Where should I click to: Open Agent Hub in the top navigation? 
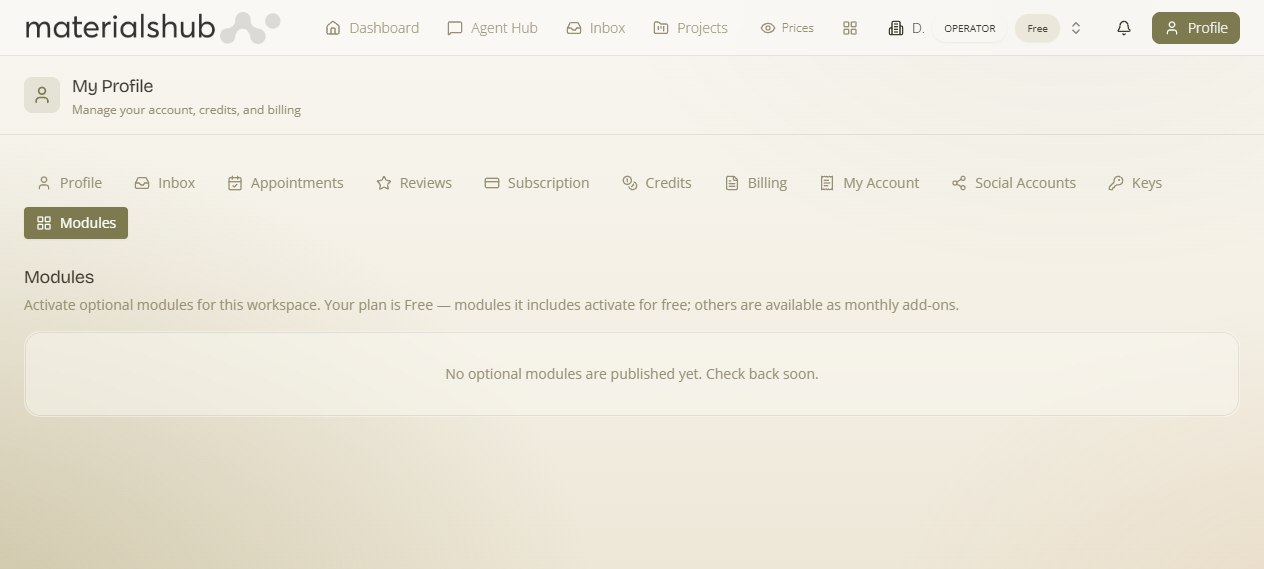click(x=492, y=28)
